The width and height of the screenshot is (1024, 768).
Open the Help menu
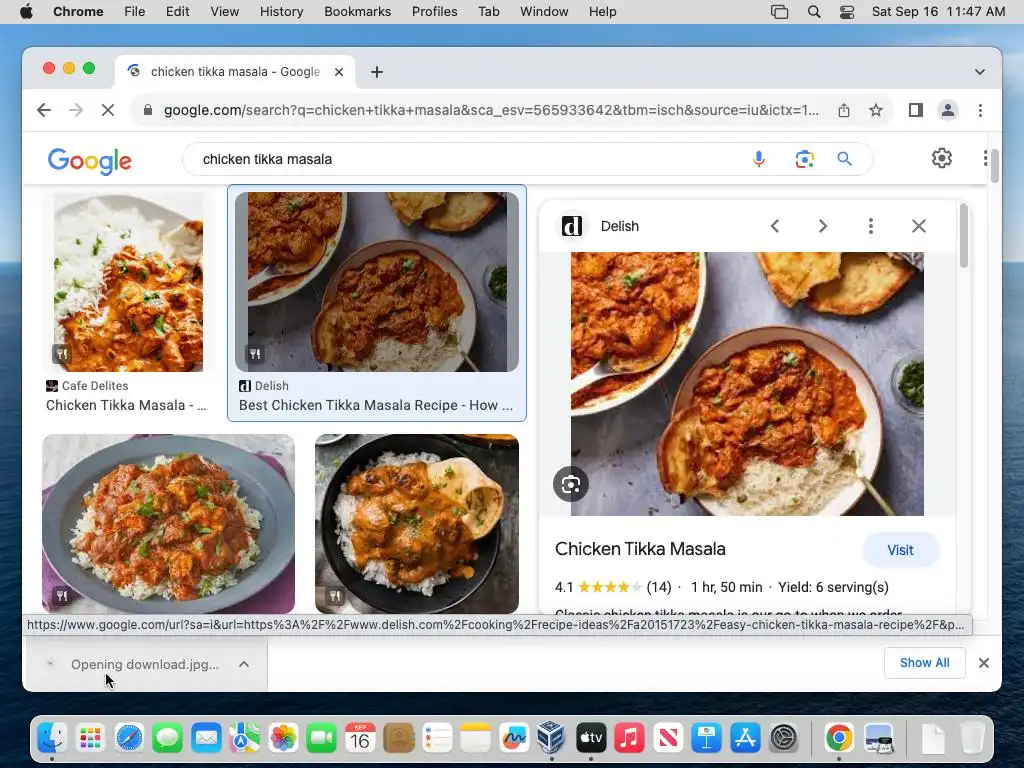pyautogui.click(x=602, y=12)
